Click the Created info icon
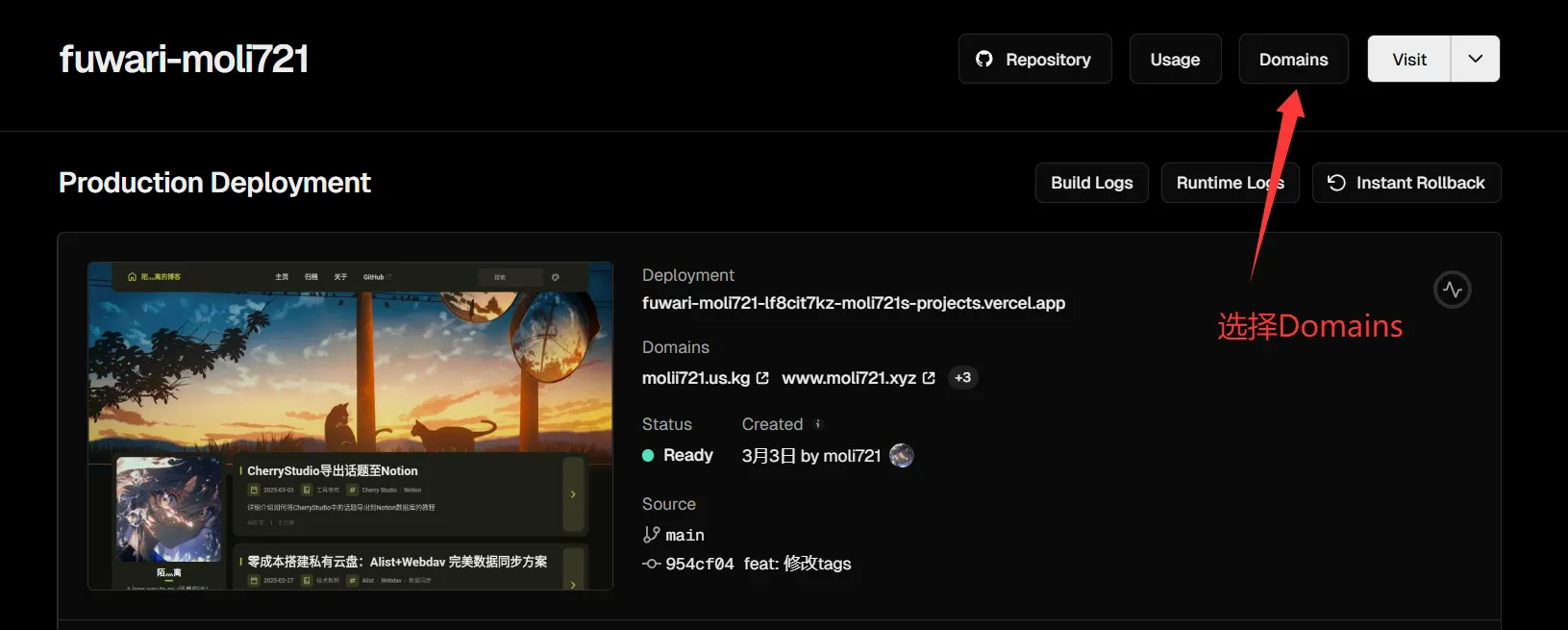Screen dimensions: 1568x630 [x=818, y=424]
